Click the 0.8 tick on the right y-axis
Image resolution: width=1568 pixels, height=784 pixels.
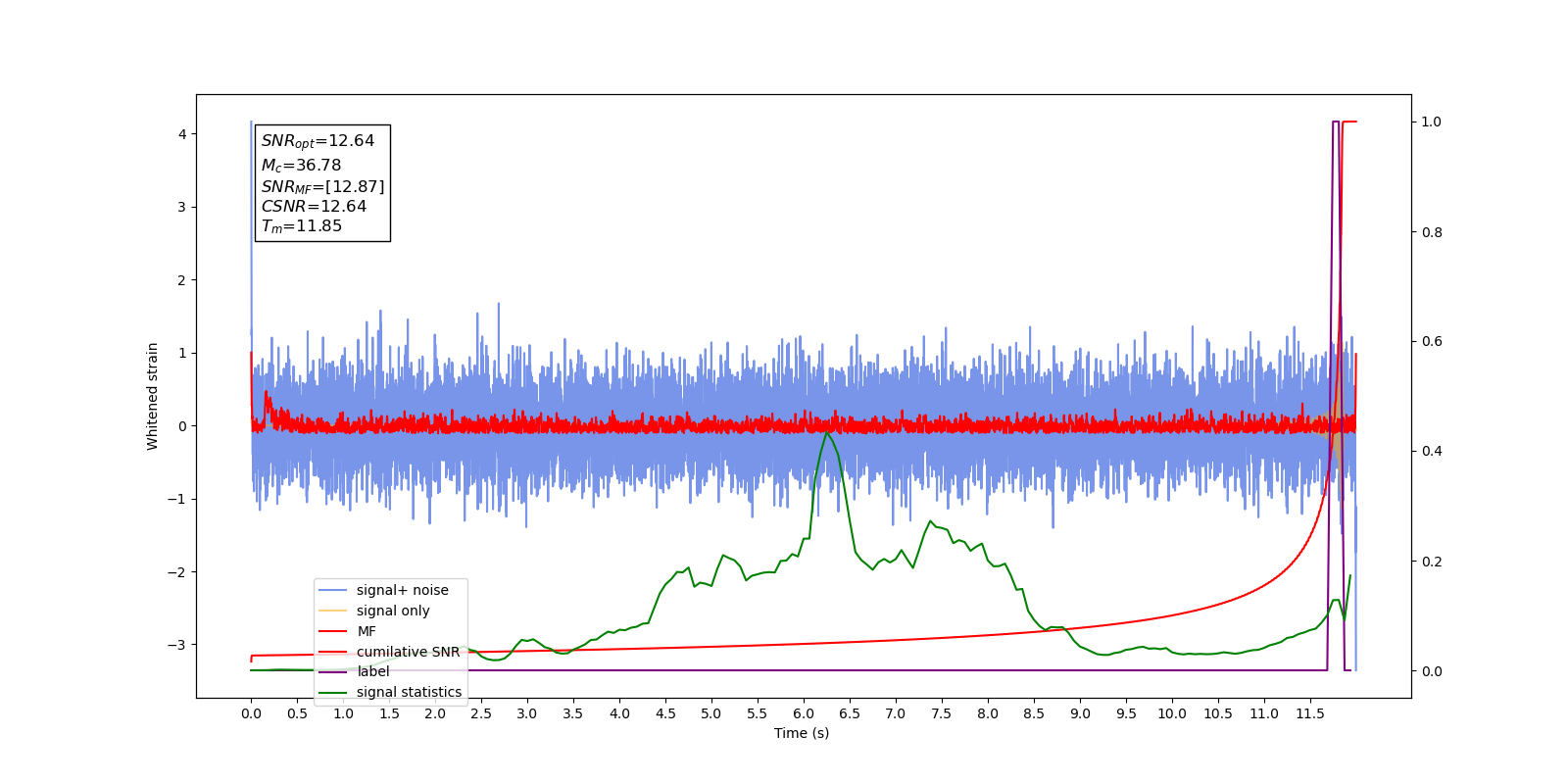pos(1432,232)
